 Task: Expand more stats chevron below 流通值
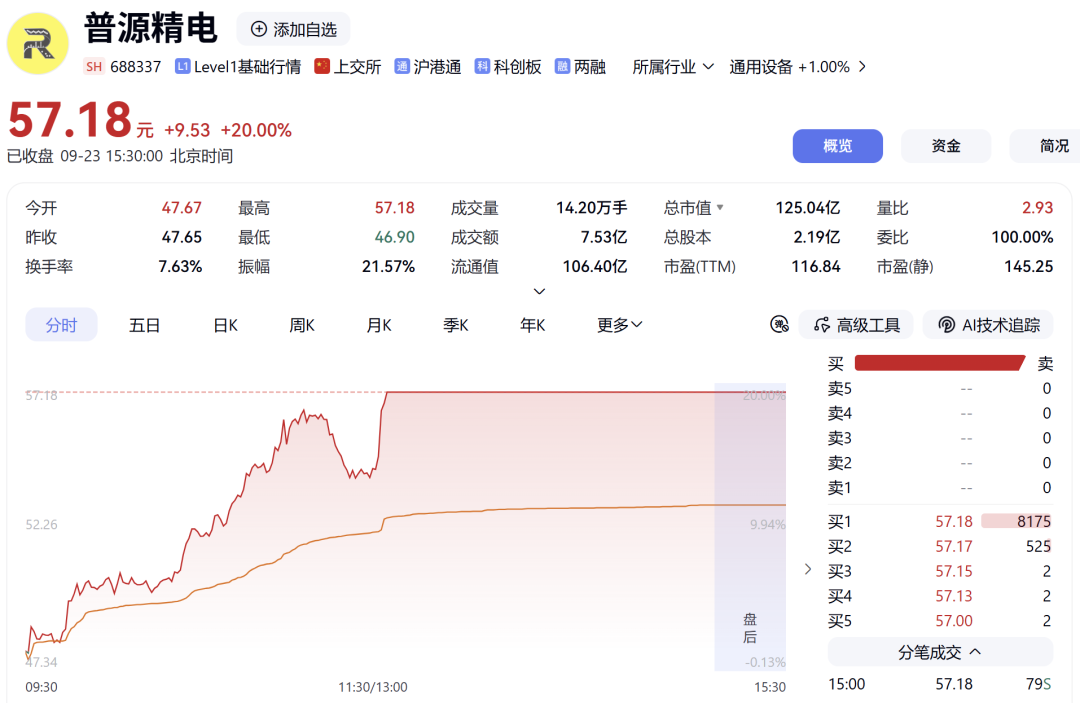(x=540, y=291)
